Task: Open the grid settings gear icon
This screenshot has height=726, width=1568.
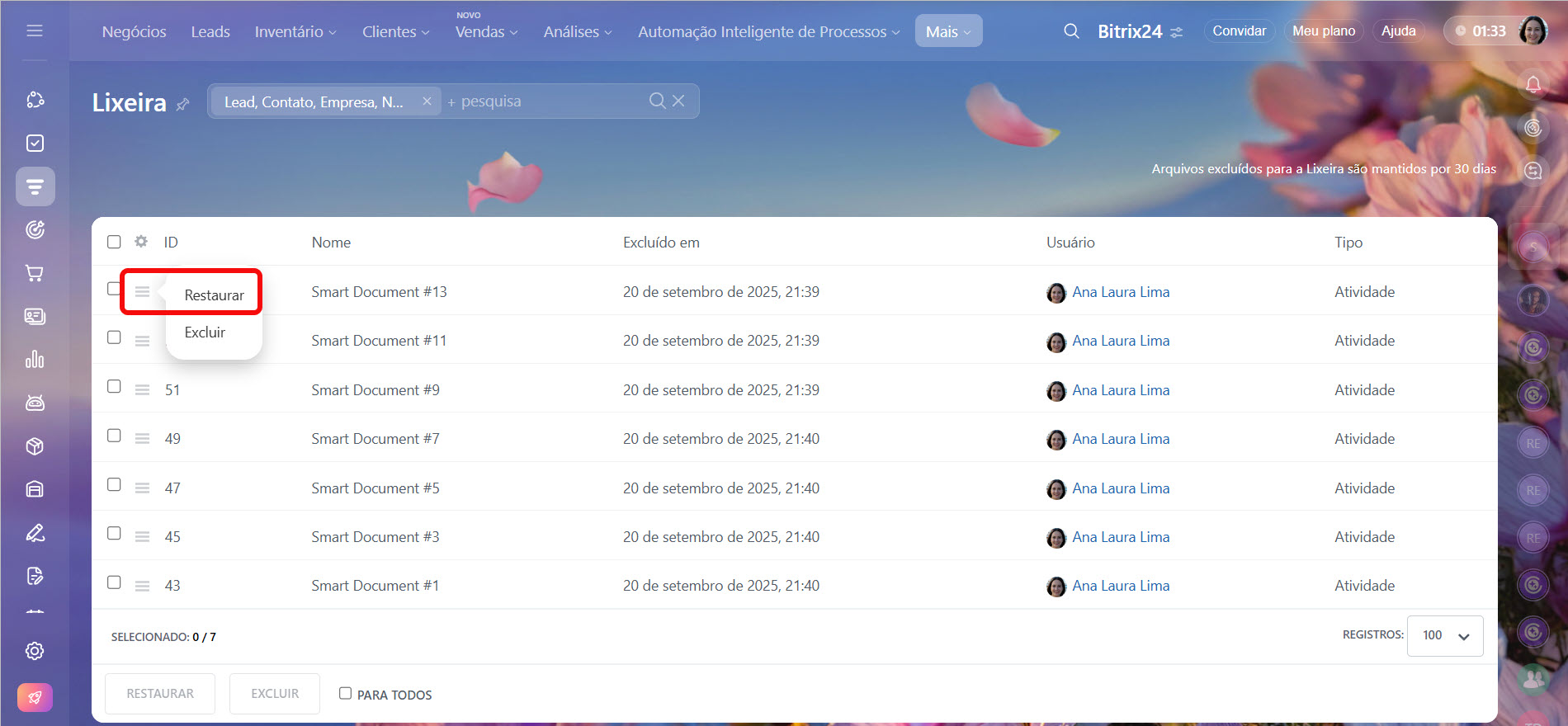Action: pyautogui.click(x=141, y=242)
